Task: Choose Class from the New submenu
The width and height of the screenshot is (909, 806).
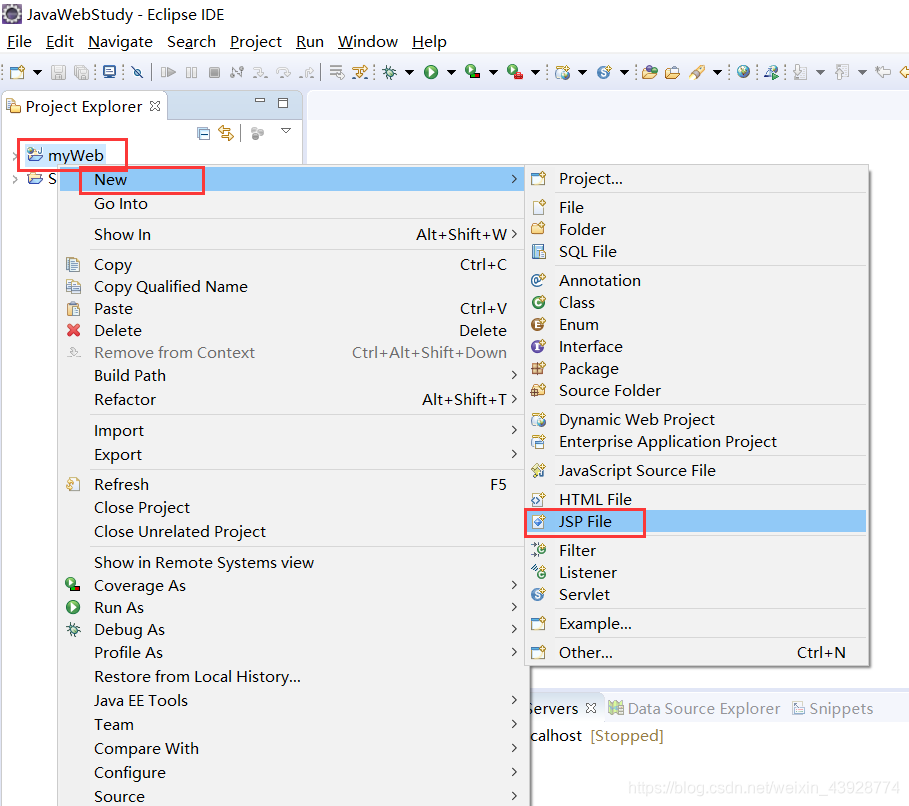Action: (696, 302)
